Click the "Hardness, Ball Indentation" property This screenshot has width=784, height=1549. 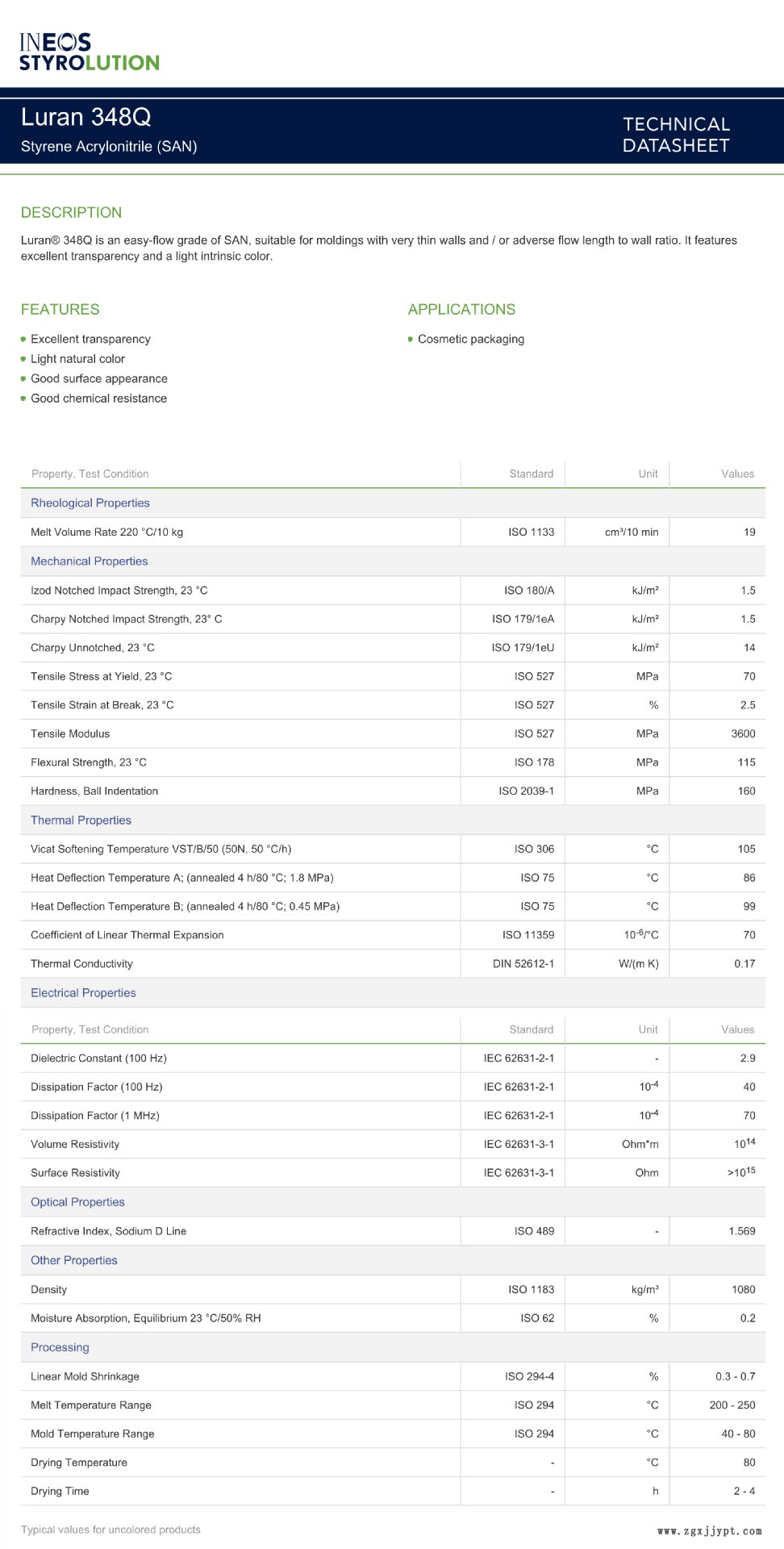coord(94,791)
